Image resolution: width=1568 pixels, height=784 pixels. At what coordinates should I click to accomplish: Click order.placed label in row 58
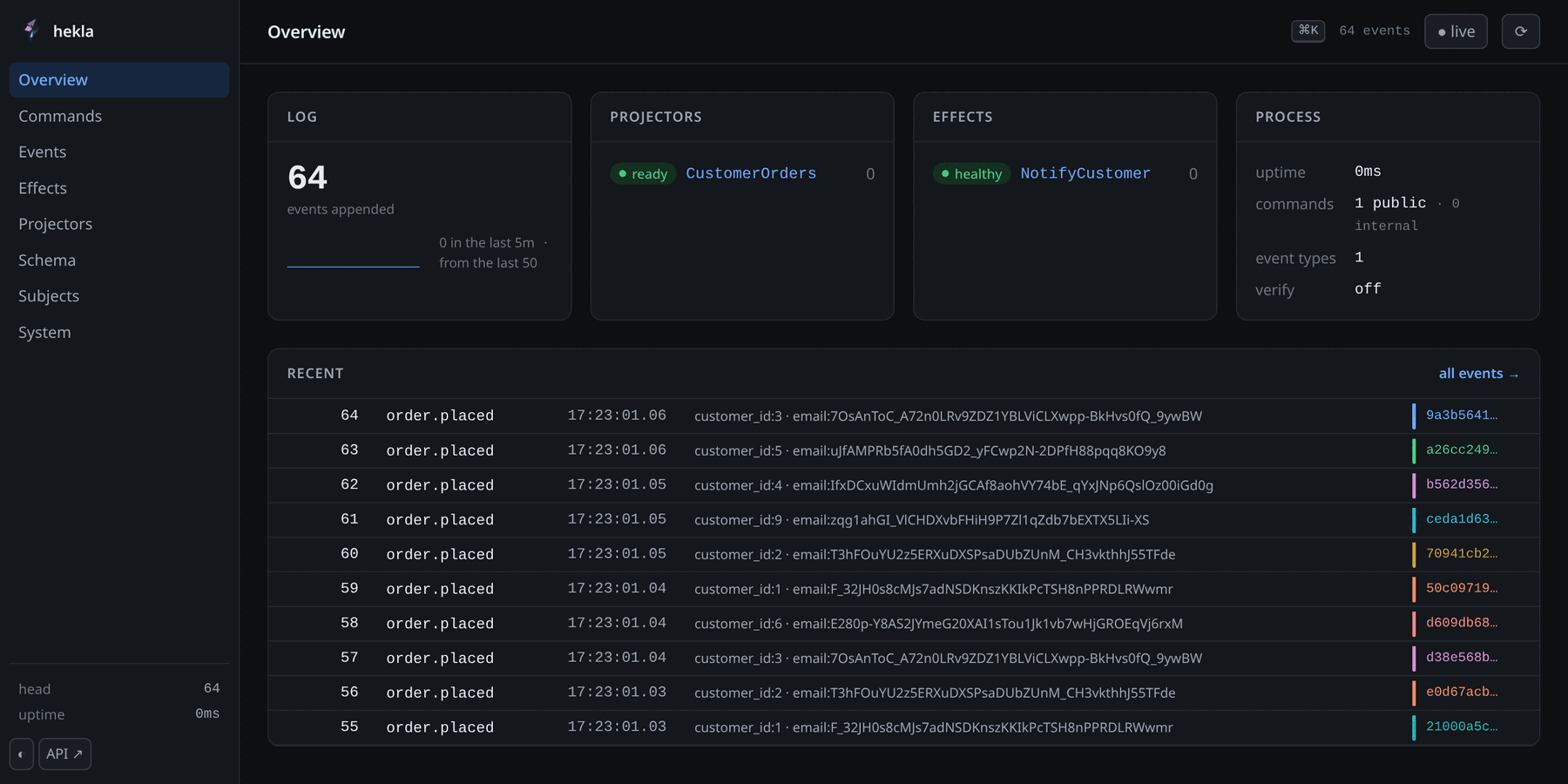440,624
